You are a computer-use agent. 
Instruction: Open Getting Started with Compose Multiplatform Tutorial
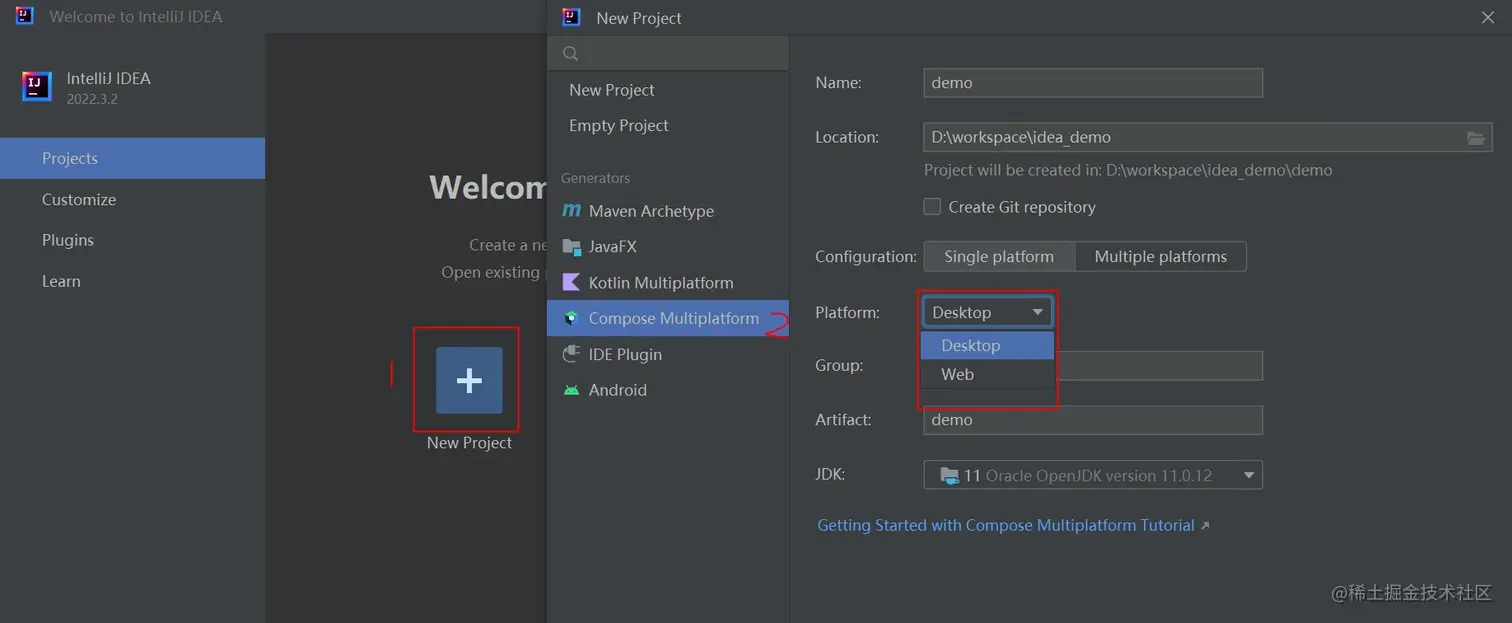pos(1006,525)
